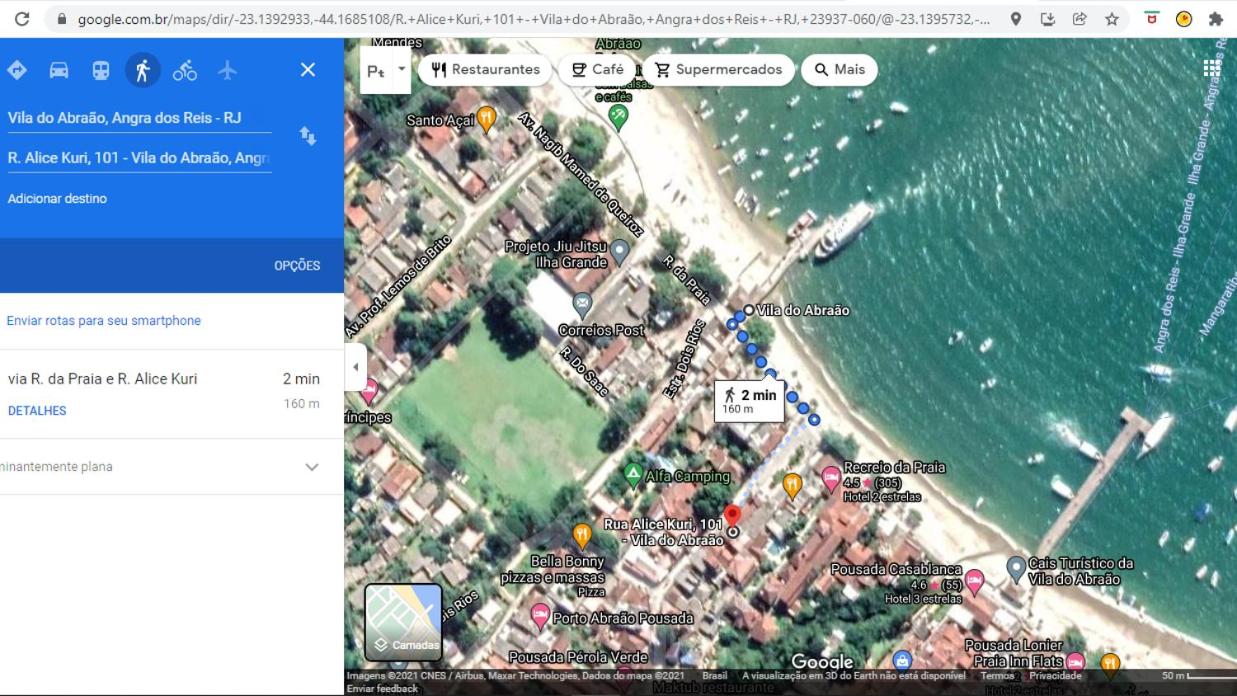This screenshot has height=696, width=1237.
Task: Select the flights travel mode icon
Action: coord(227,70)
